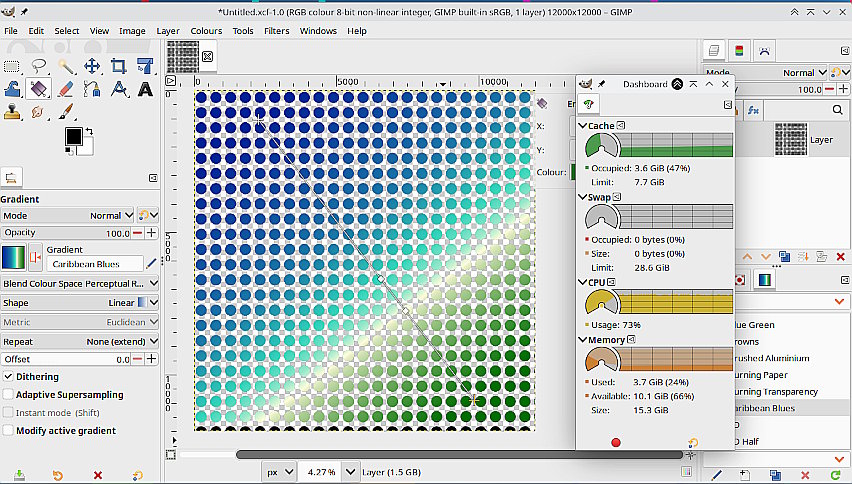Toggle the Dithering checkbox

(9, 377)
